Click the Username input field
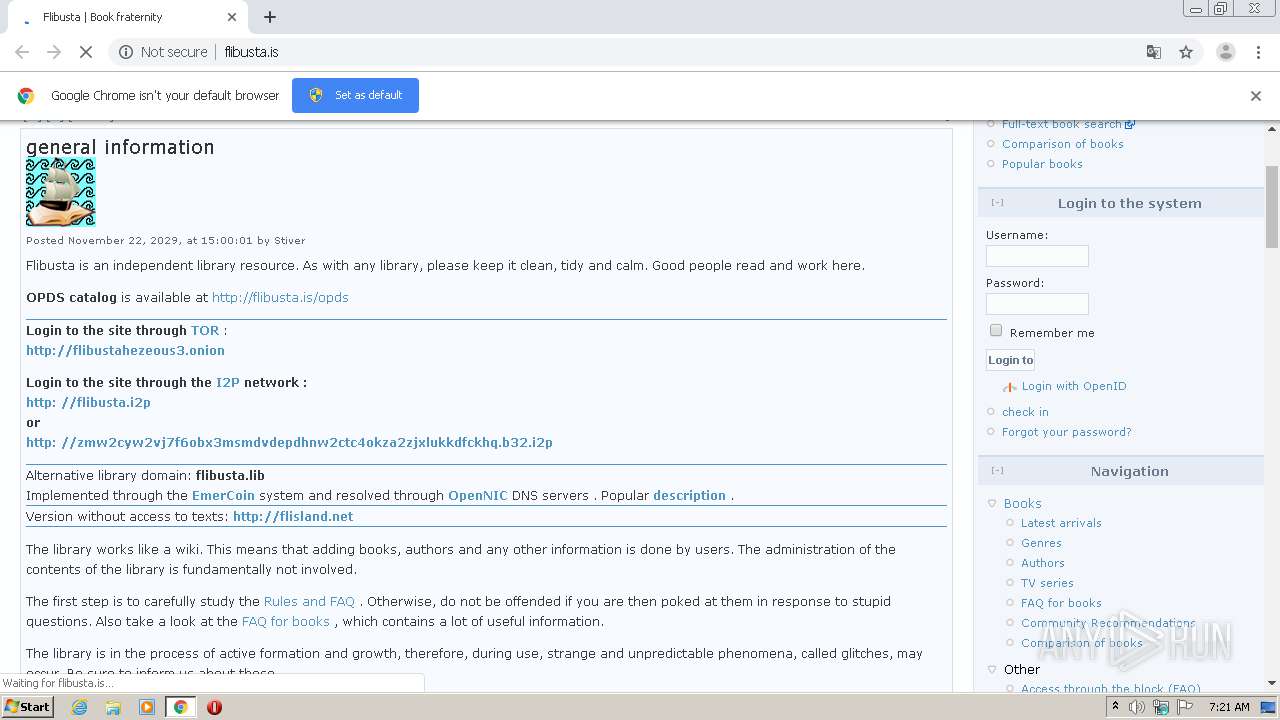This screenshot has height=720, width=1280. pyautogui.click(x=1037, y=256)
